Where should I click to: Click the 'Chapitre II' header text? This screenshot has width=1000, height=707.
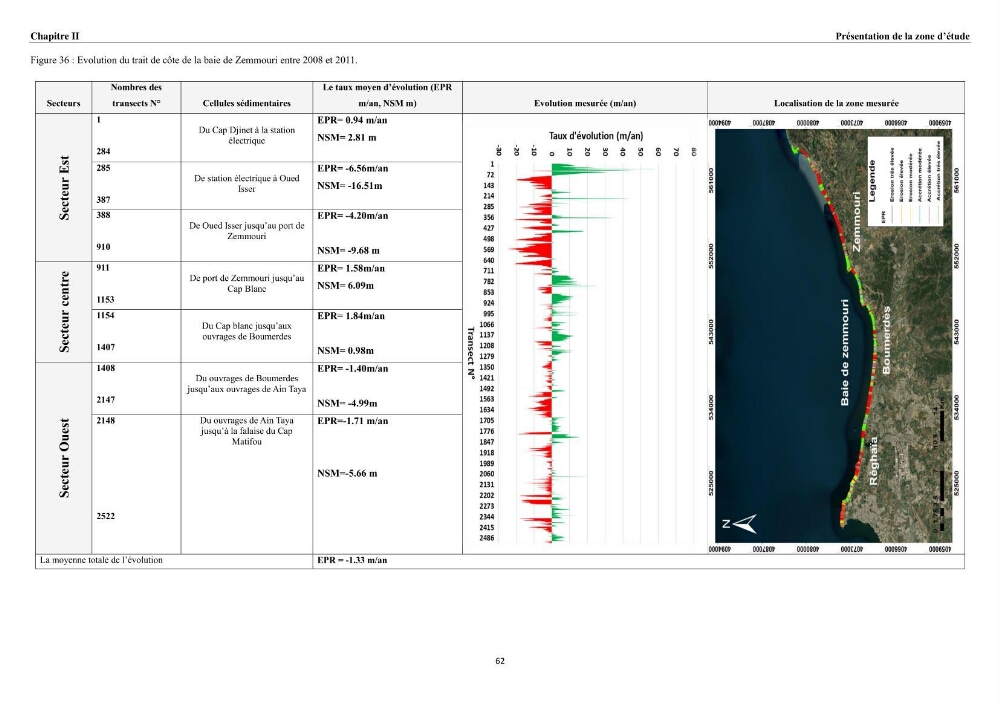55,36
